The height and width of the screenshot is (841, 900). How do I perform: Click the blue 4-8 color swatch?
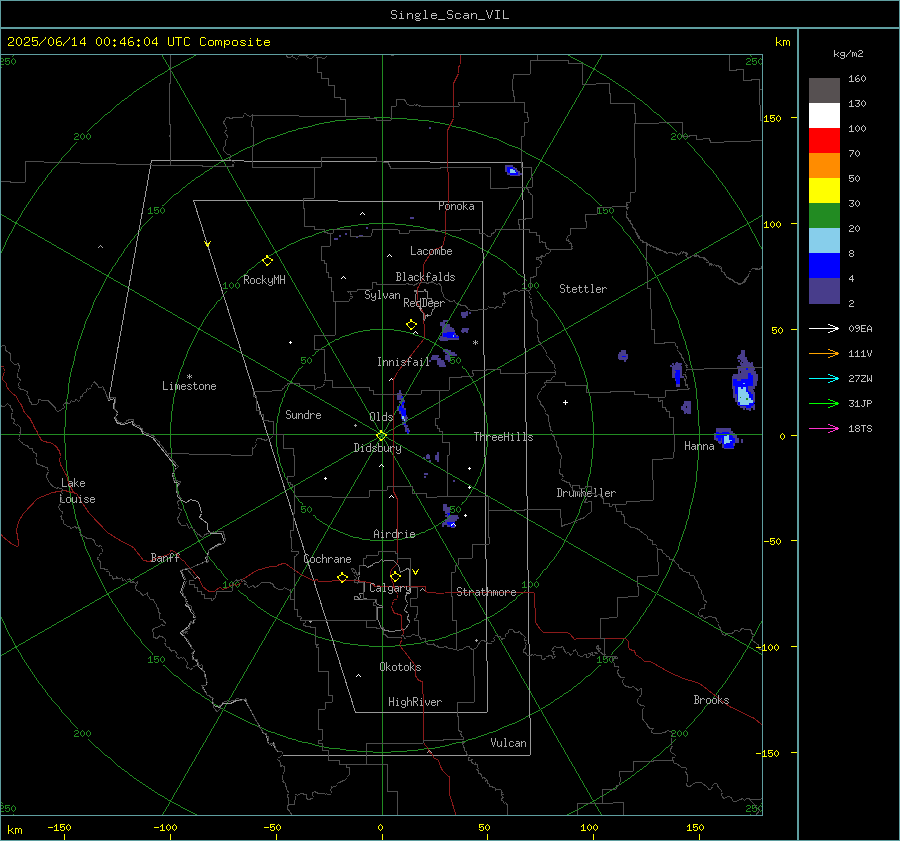pyautogui.click(x=824, y=266)
